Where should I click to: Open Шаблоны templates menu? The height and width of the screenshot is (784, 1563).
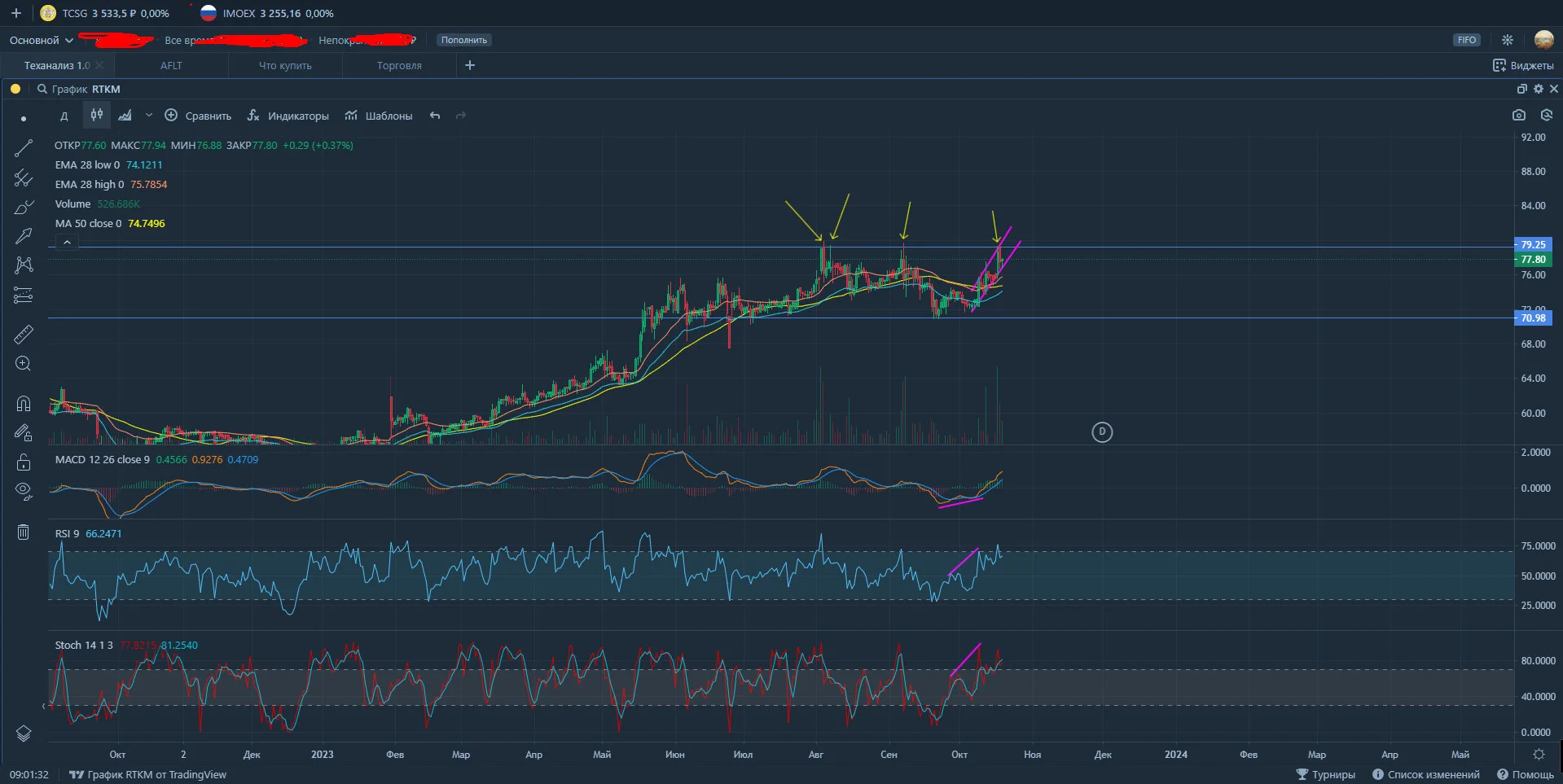pyautogui.click(x=379, y=116)
